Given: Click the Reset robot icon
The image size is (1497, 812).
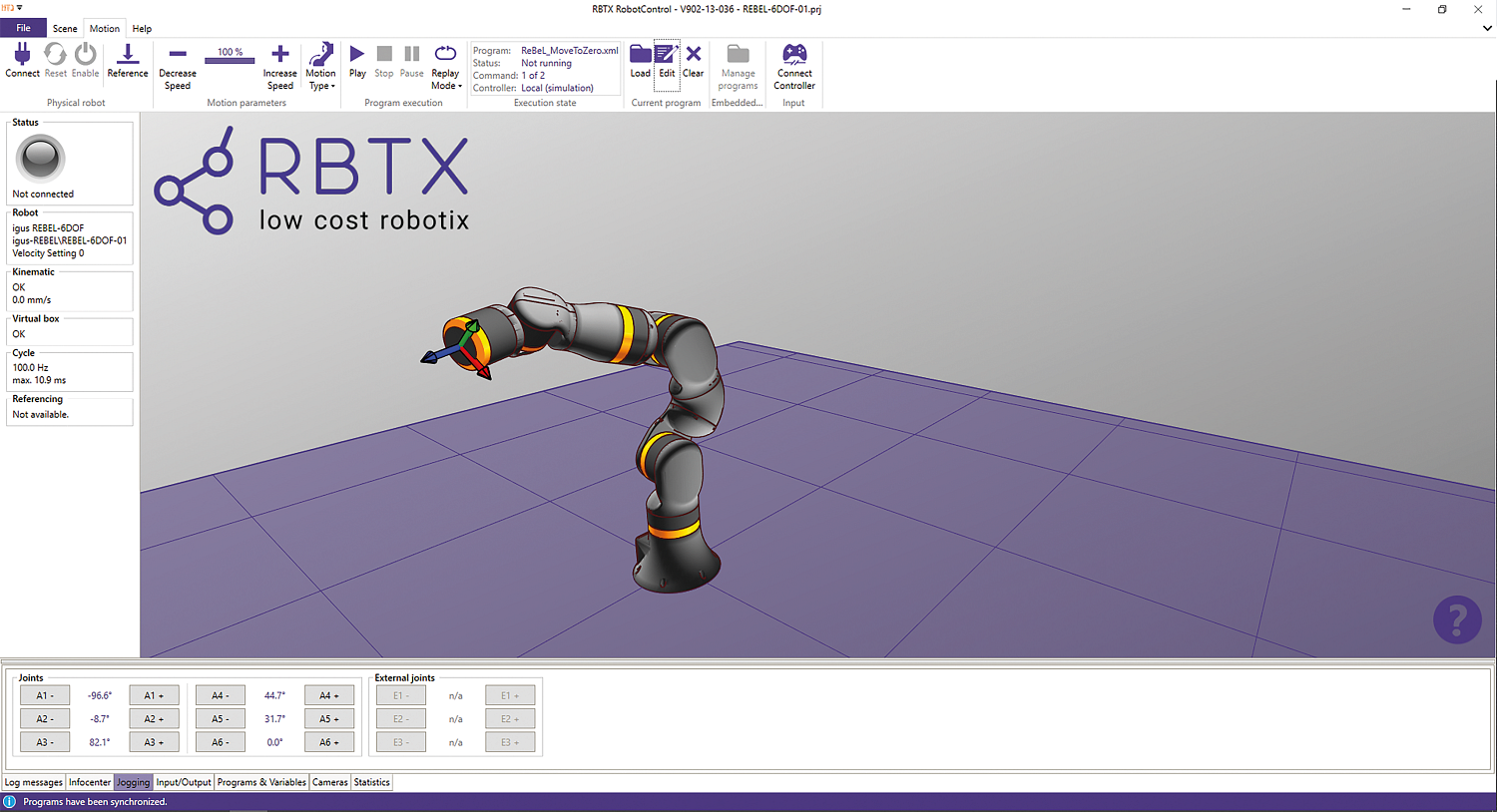Looking at the screenshot, I should 55,54.
